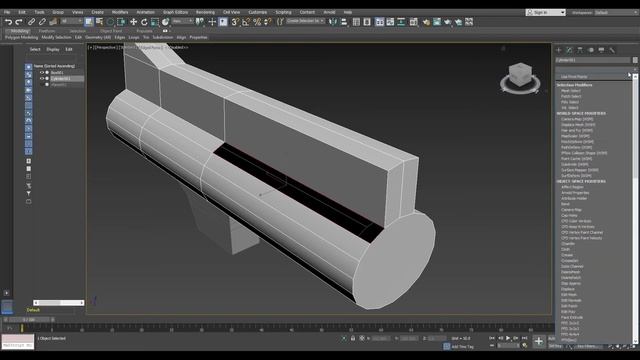Activate the Select and Scale tool
640x360 pixels.
155,22
